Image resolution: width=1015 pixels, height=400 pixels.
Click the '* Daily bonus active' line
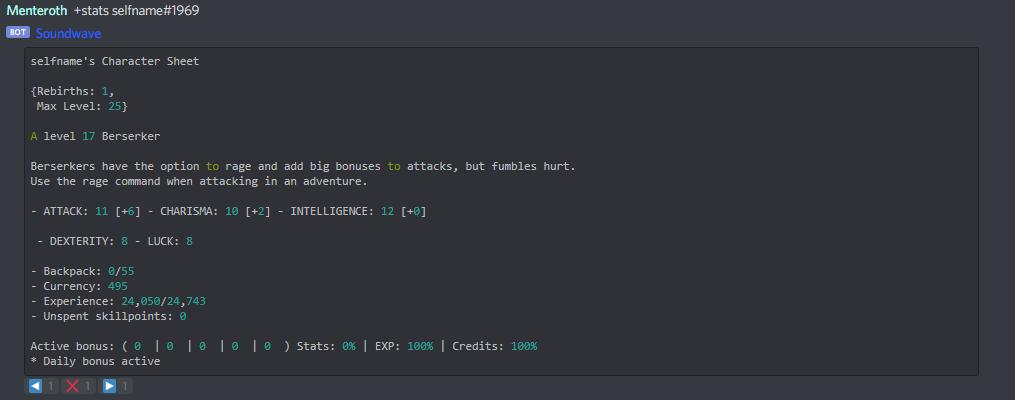click(x=95, y=361)
